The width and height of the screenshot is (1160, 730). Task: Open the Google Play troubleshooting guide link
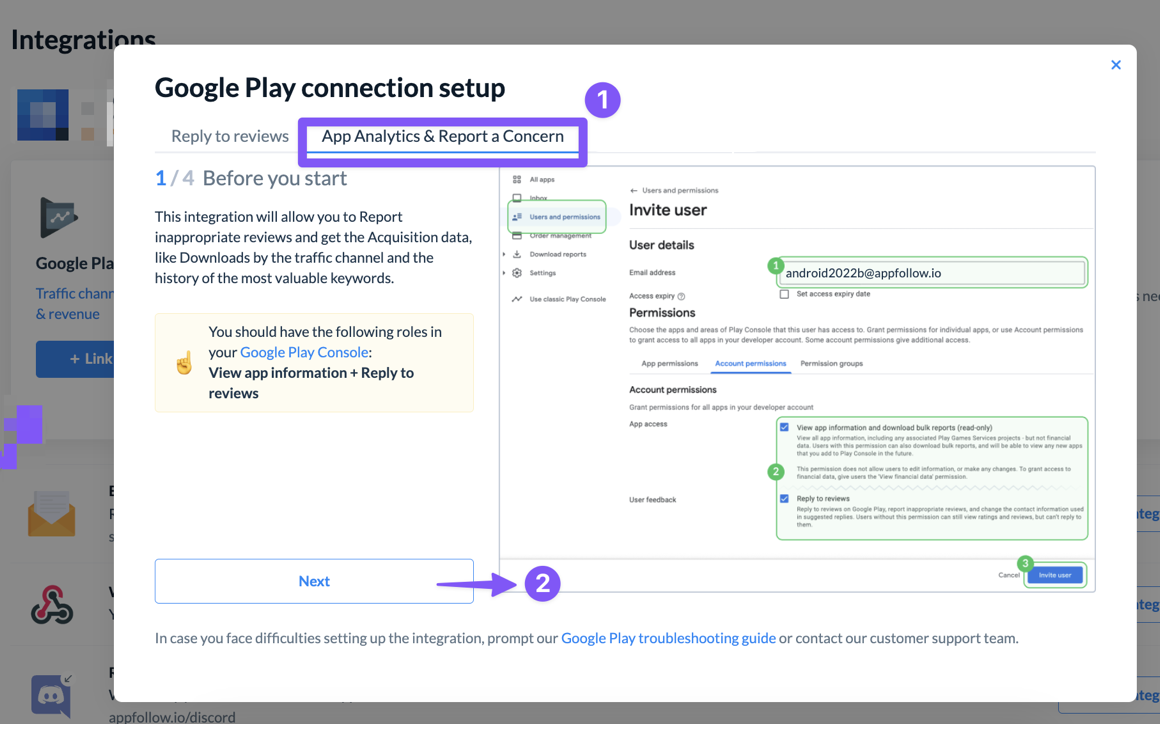(x=668, y=638)
